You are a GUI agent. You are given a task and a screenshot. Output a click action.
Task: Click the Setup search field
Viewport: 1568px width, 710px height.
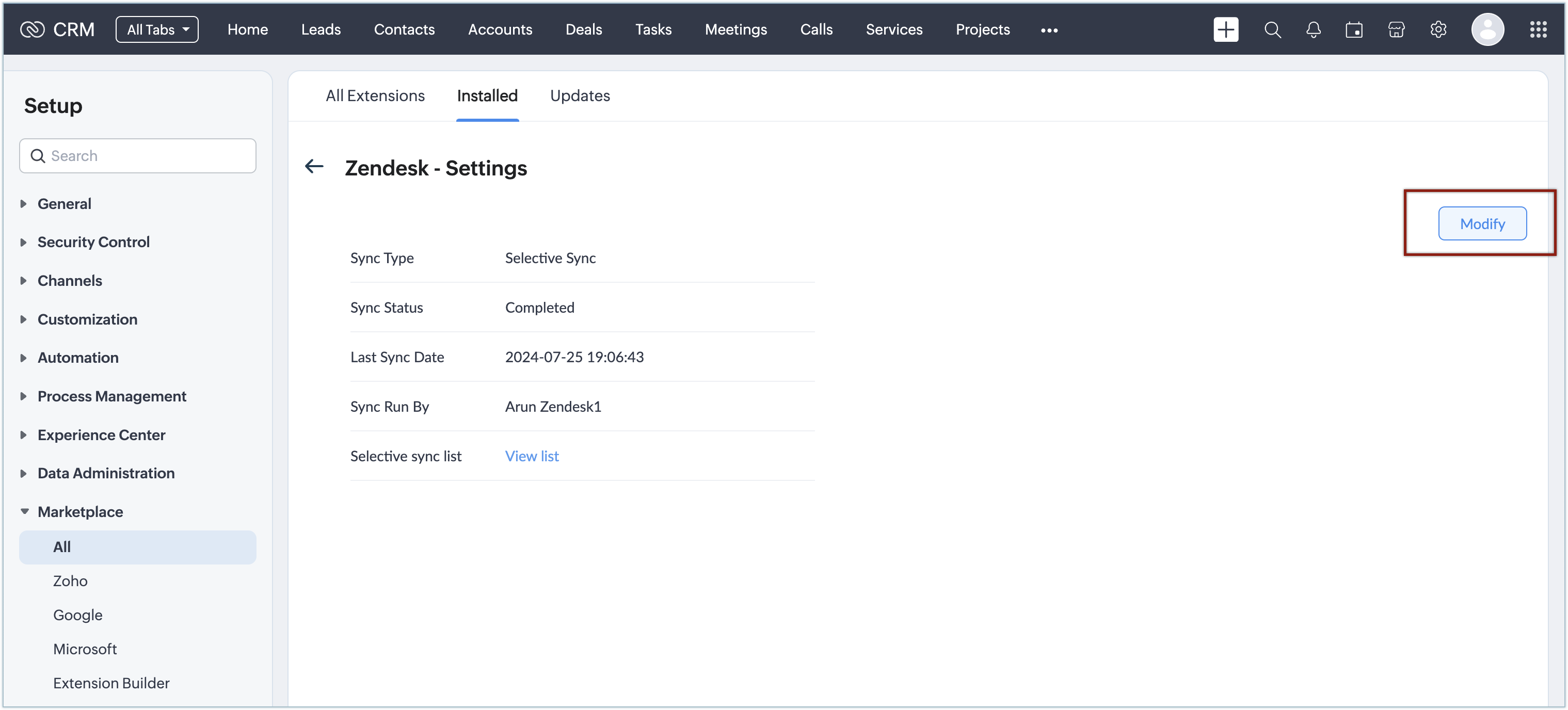[x=146, y=156]
